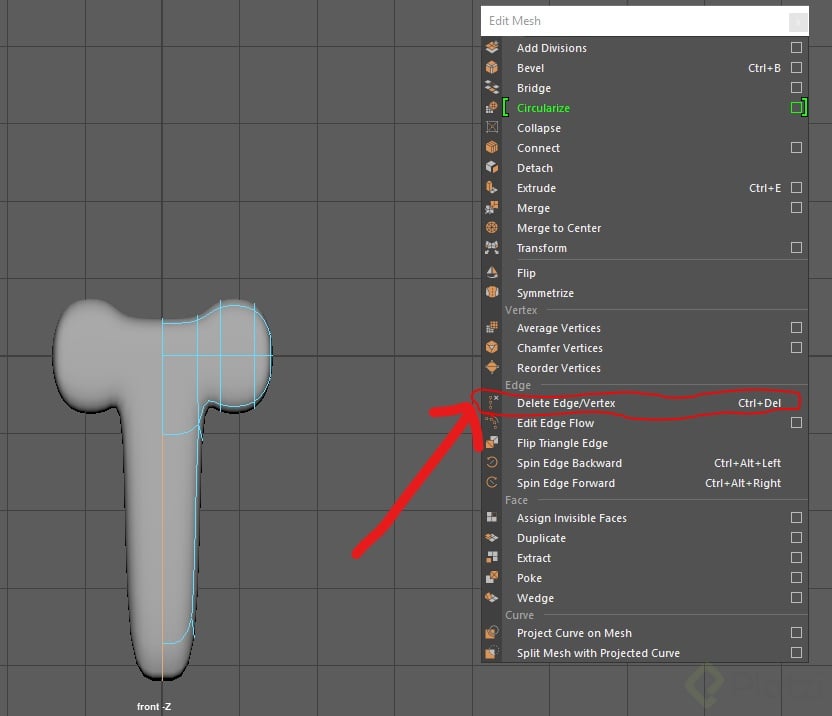Click the Flip icon
The height and width of the screenshot is (716, 832).
(x=492, y=273)
